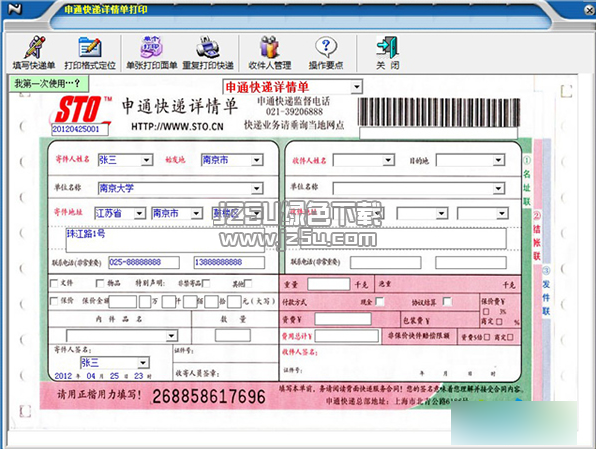596x449 pixels.
Task: Click the 费用总计 total cost field
Action: tap(347, 336)
